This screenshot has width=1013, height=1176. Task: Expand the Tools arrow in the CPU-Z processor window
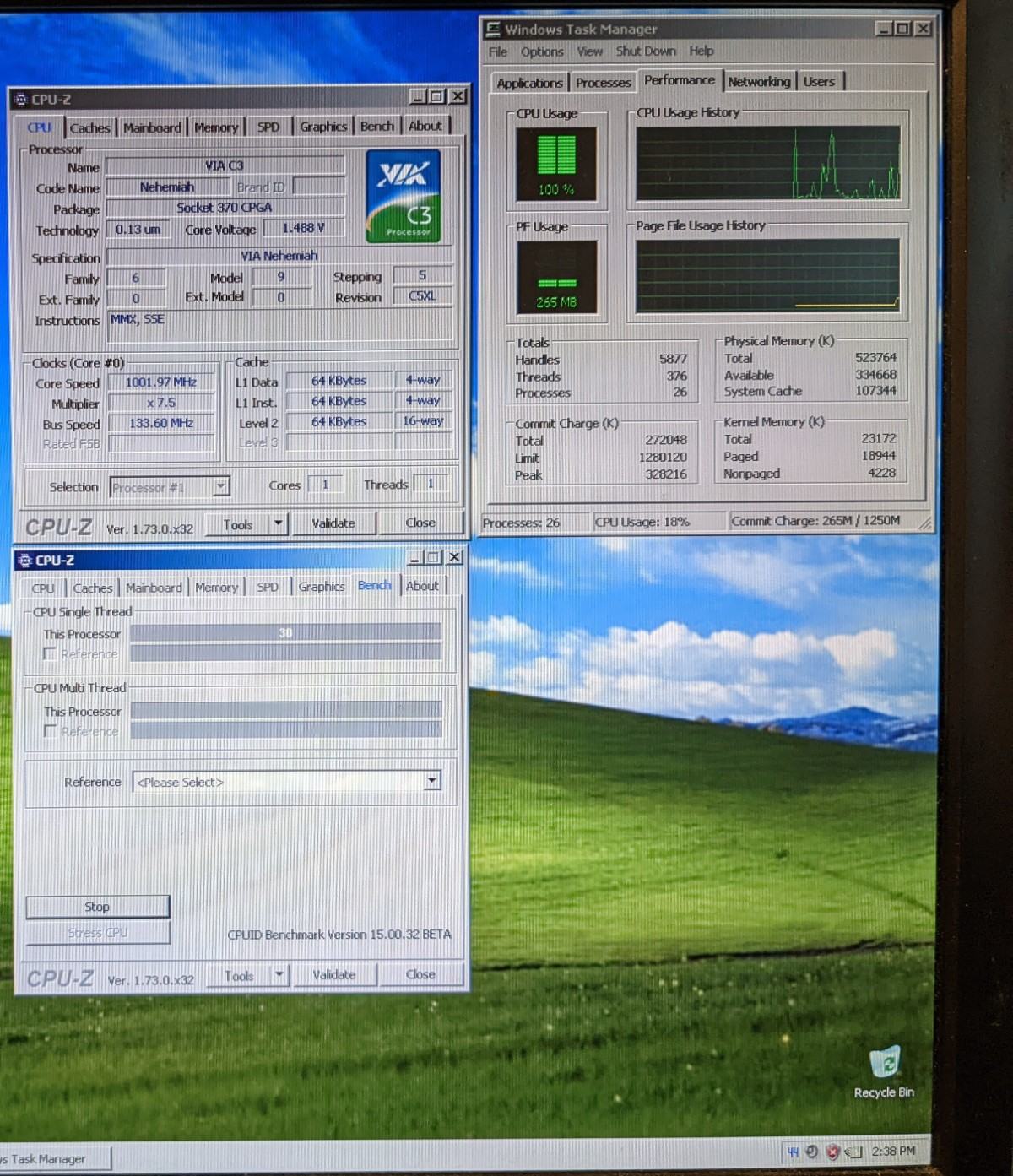click(x=278, y=524)
